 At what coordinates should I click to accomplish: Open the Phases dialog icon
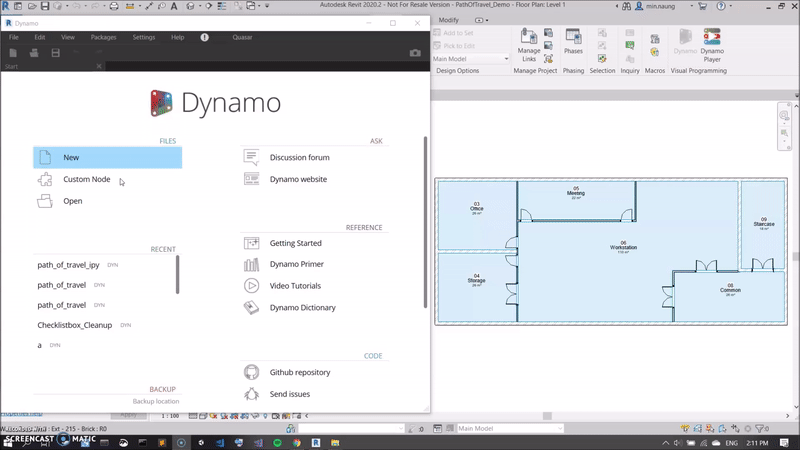[573, 40]
